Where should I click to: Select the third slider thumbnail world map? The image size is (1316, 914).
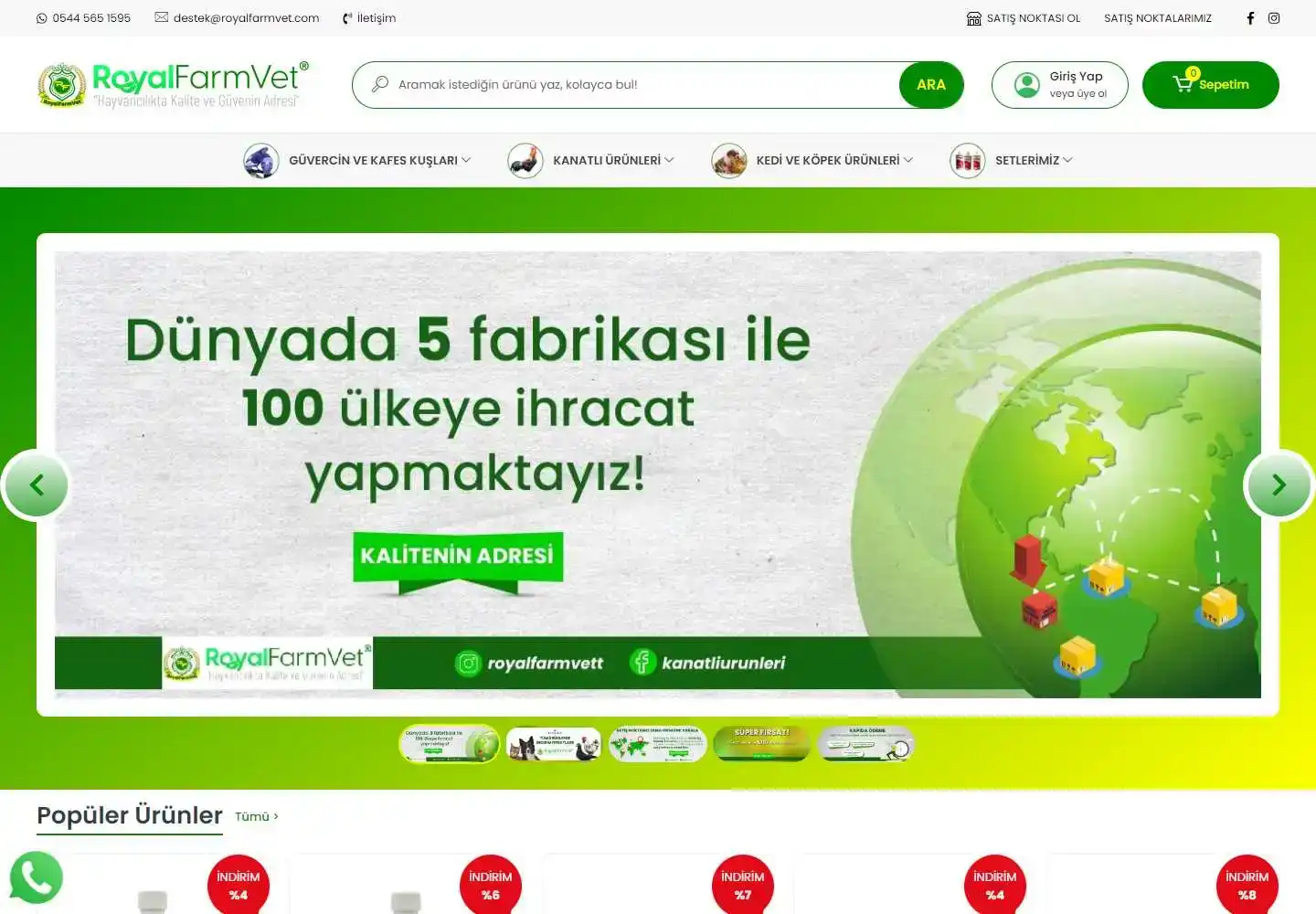coord(658,744)
